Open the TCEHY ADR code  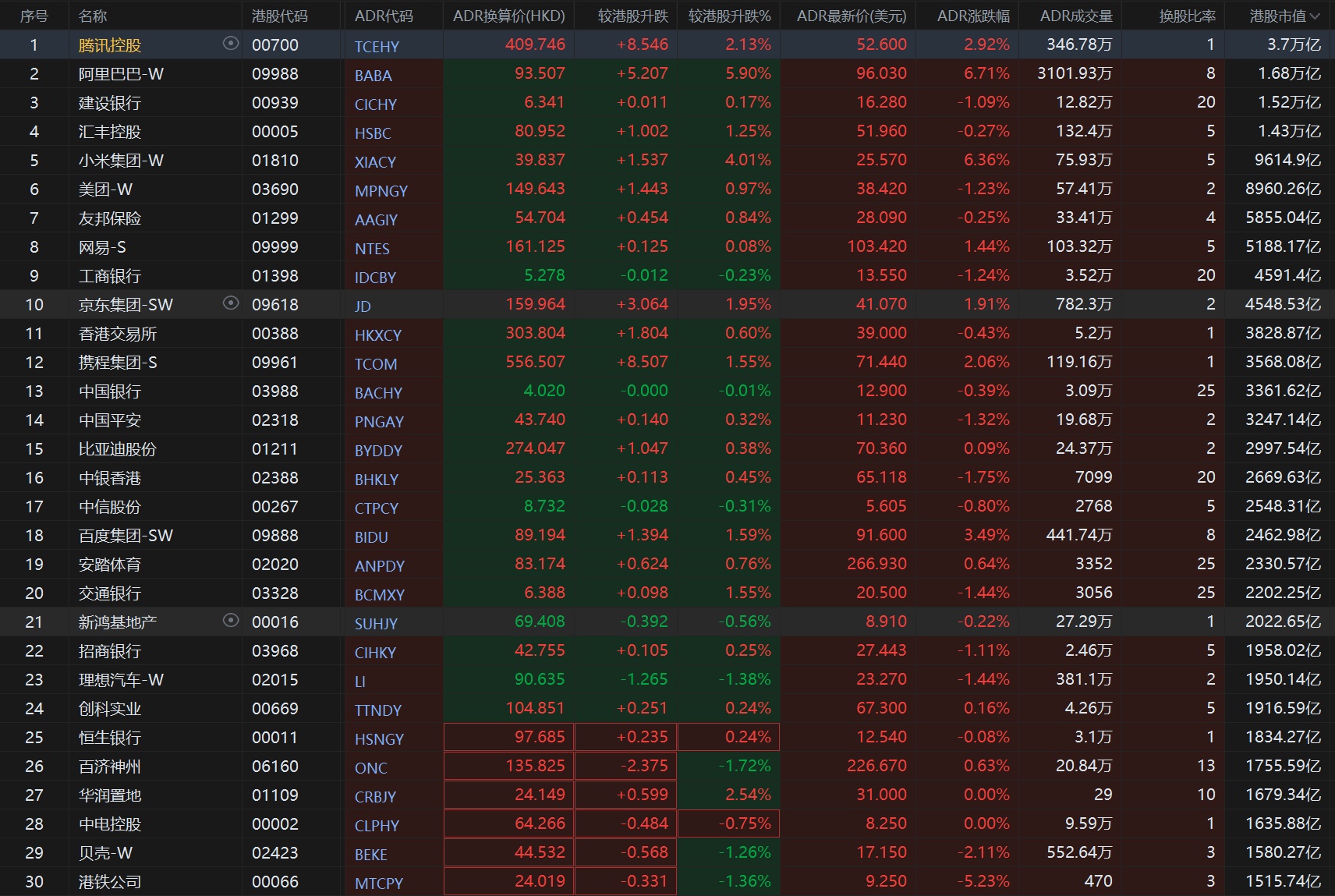coord(377,47)
